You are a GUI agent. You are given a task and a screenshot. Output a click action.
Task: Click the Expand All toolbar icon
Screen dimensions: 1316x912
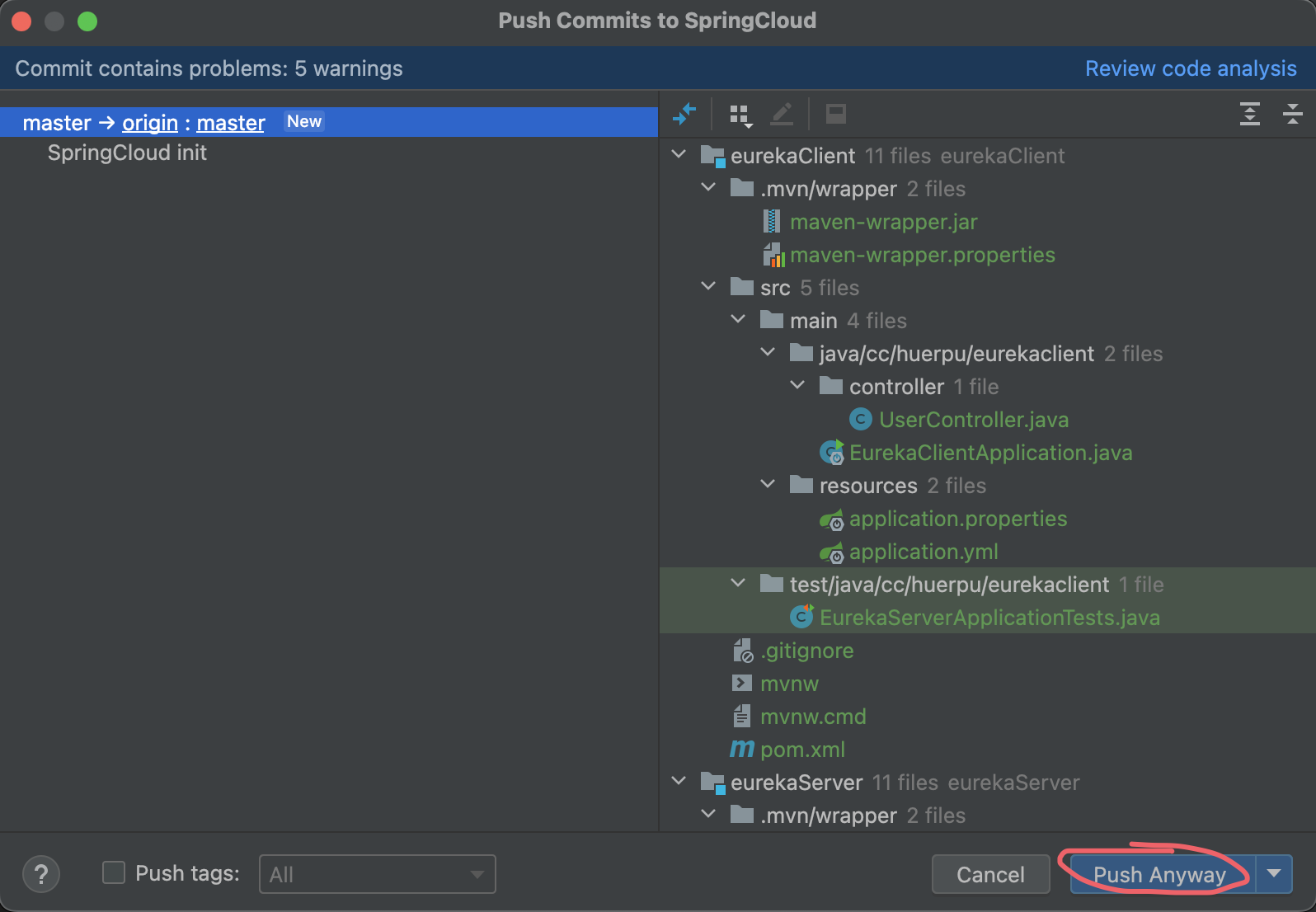point(1249,114)
